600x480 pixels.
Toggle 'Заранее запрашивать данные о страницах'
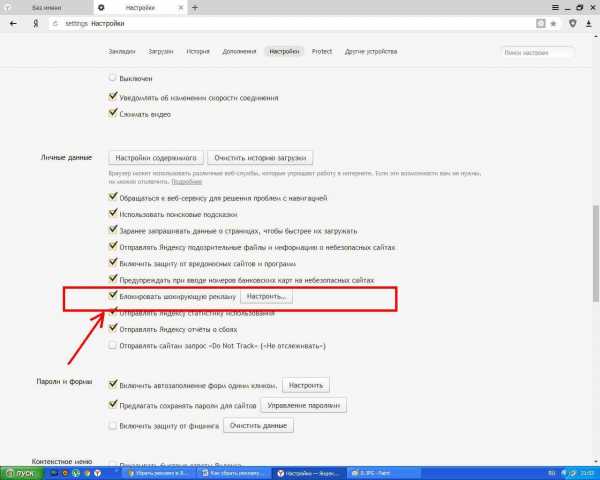click(x=112, y=230)
